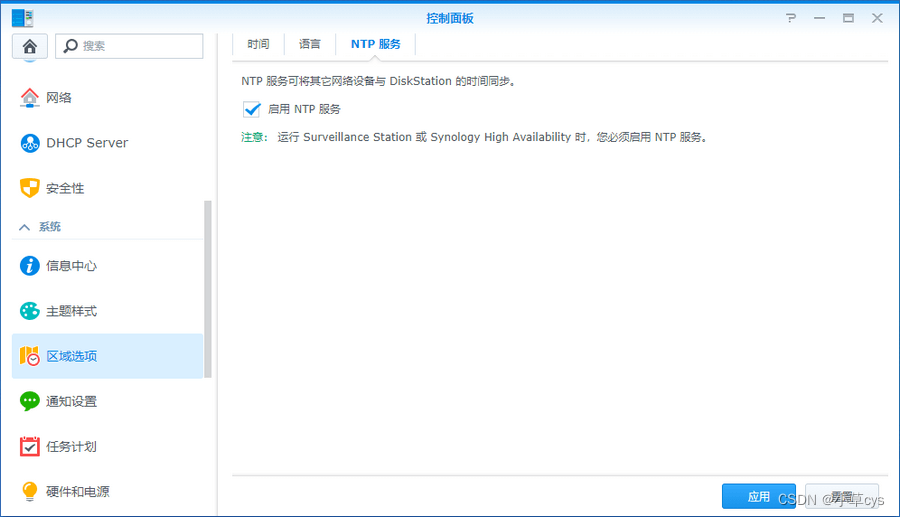Click the 应用 apply button

(x=759, y=496)
